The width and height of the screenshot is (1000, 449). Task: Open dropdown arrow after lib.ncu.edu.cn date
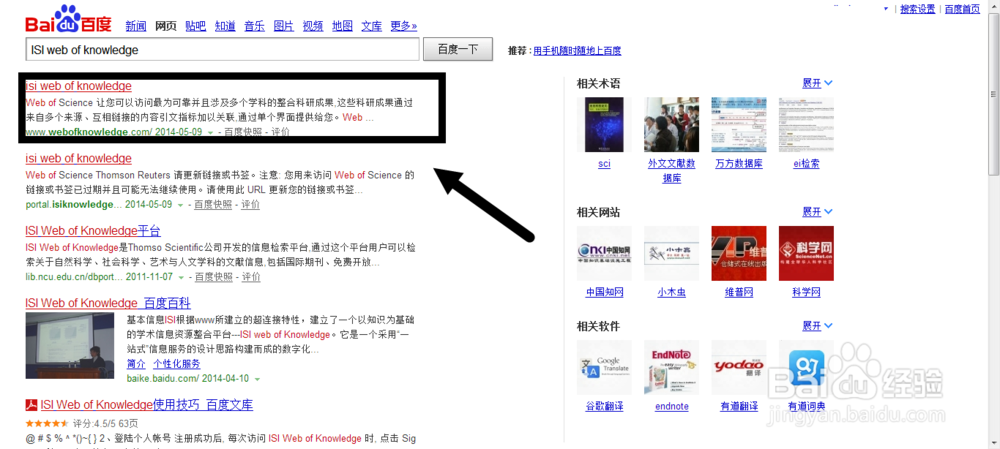click(x=181, y=277)
